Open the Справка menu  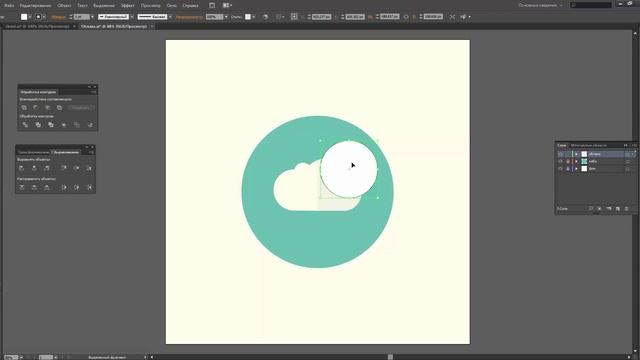point(191,5)
